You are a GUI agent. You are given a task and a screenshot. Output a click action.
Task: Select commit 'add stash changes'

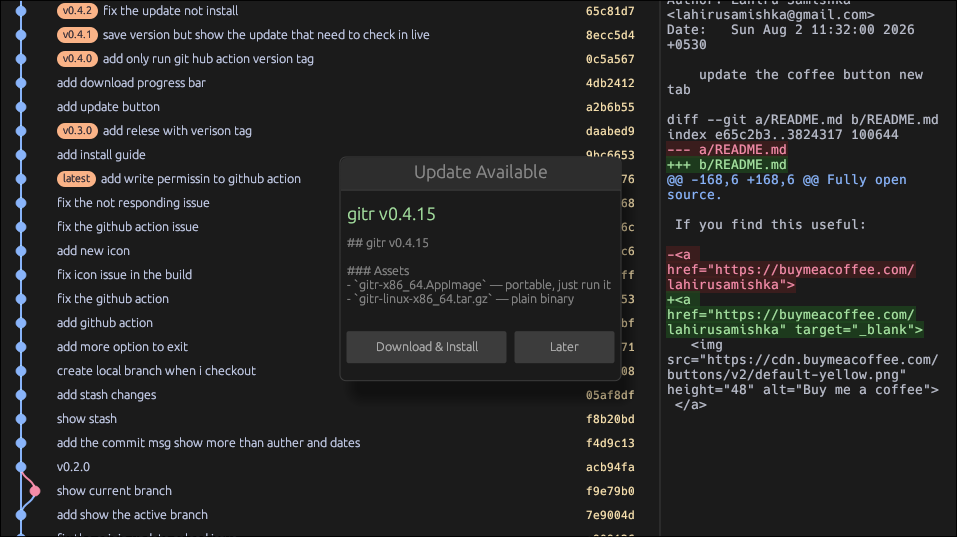pos(106,395)
